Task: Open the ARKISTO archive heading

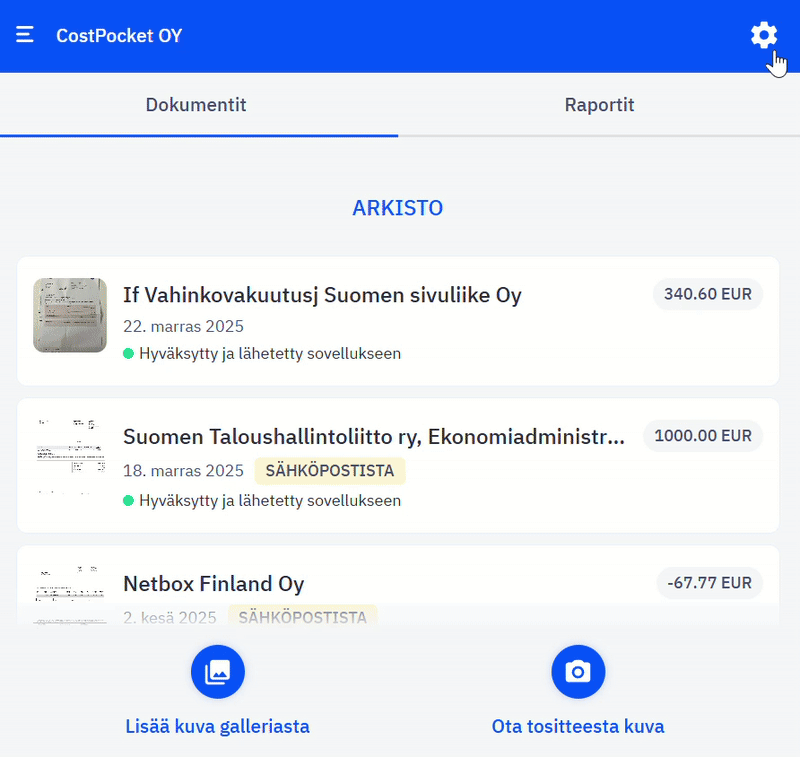Action: (397, 208)
